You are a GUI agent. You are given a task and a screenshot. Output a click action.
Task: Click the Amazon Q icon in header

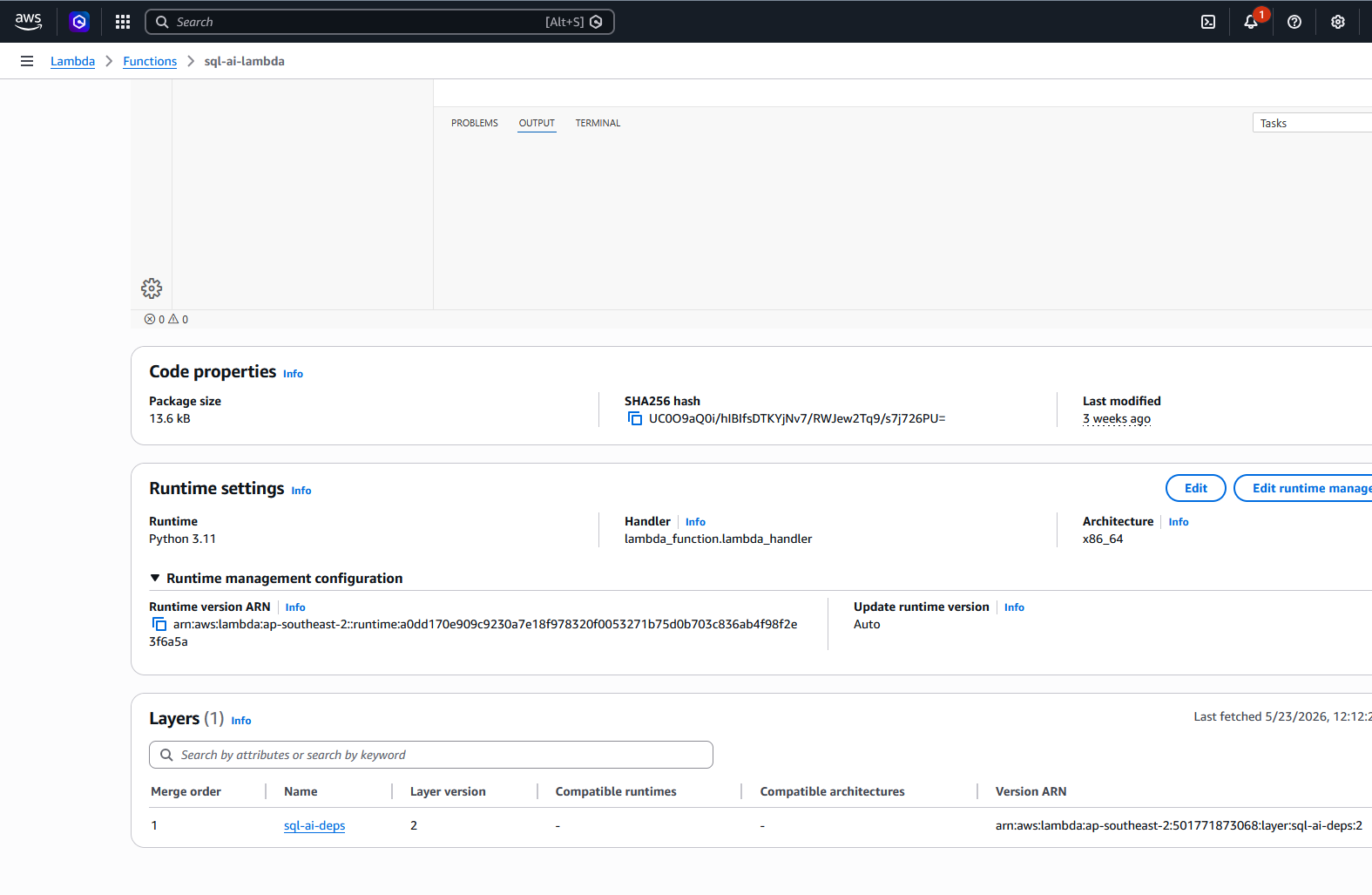pyautogui.click(x=79, y=22)
